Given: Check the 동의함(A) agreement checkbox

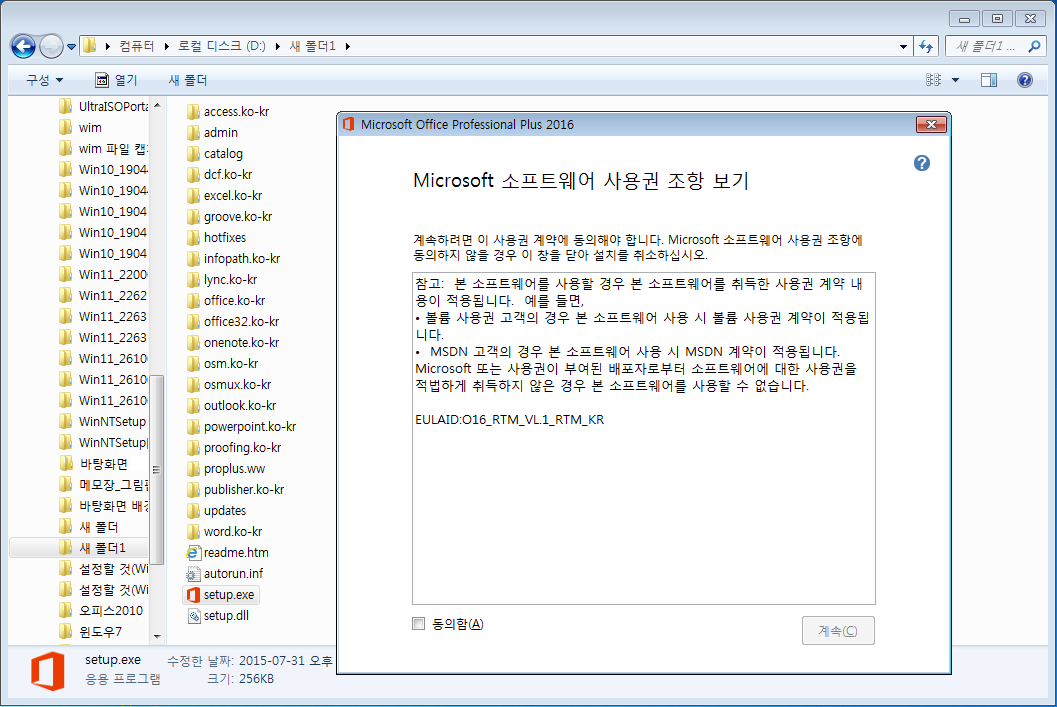Looking at the screenshot, I should tap(419, 624).
